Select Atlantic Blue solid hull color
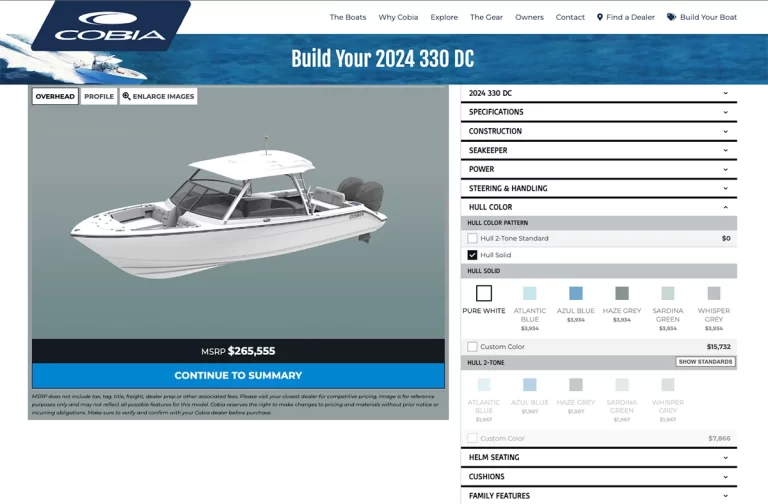Screen dimensions: 768x504 point(529,293)
